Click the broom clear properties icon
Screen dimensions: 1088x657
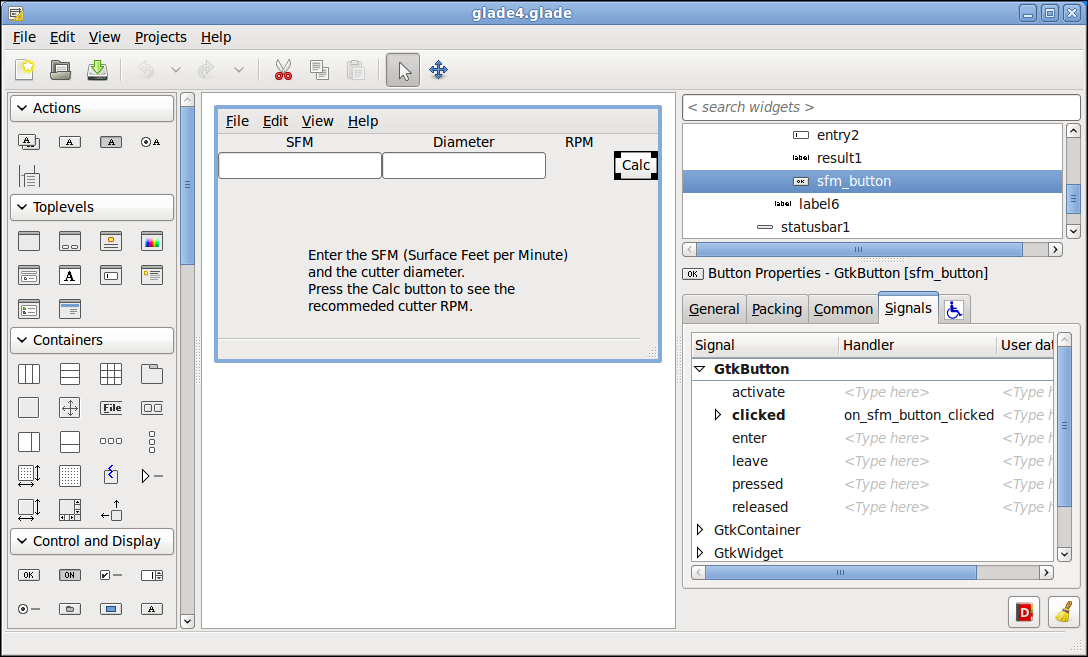[x=1064, y=612]
